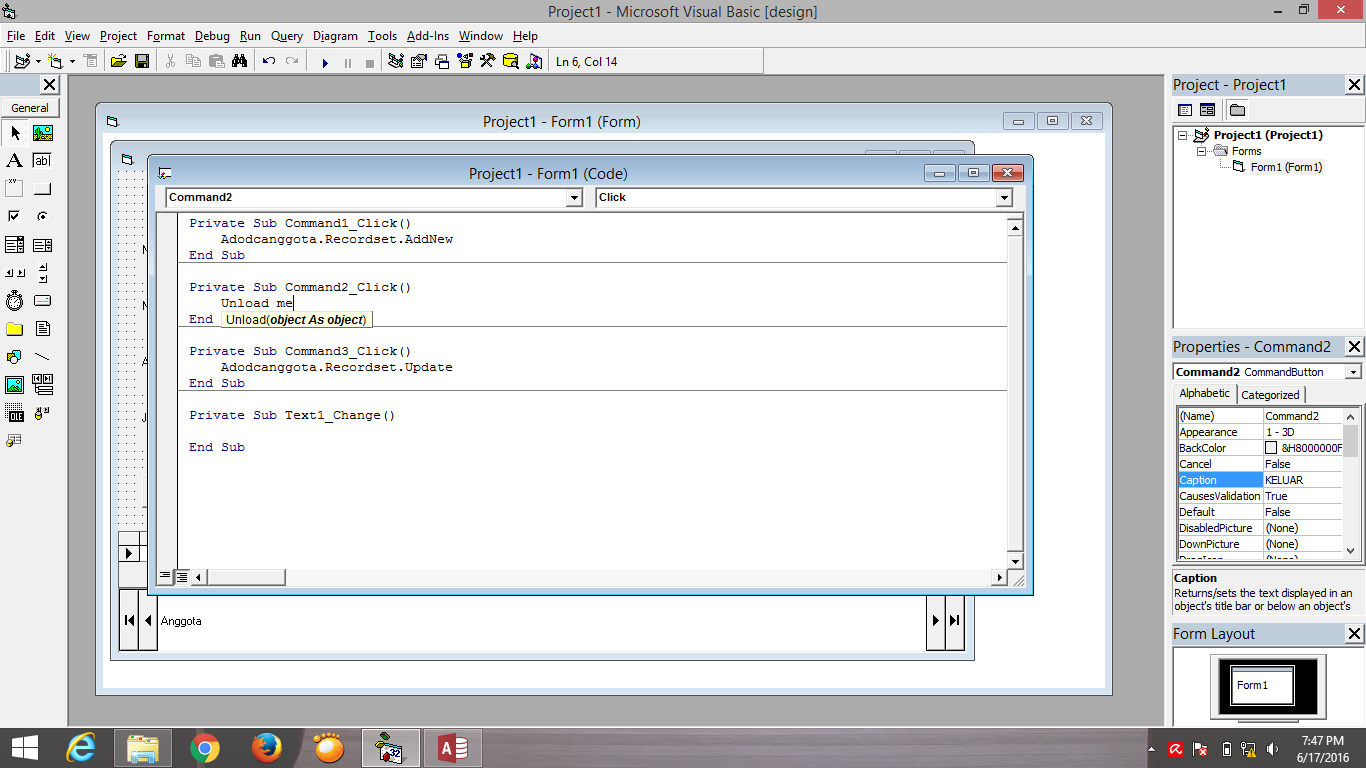Click the code line Adodcanggota.Recordset.Update
This screenshot has height=768, width=1366.
[337, 367]
